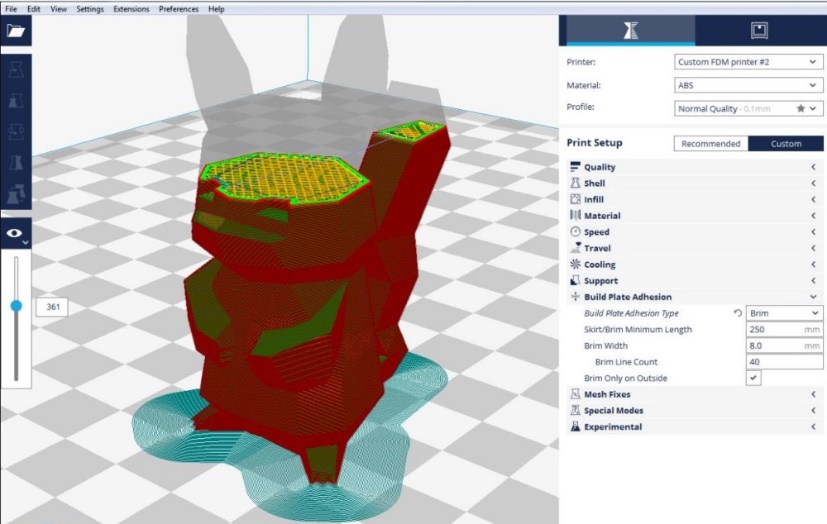Screen dimensions: 827x524
Task: Click the Build Plate Adhesion category icon
Action: (575, 297)
